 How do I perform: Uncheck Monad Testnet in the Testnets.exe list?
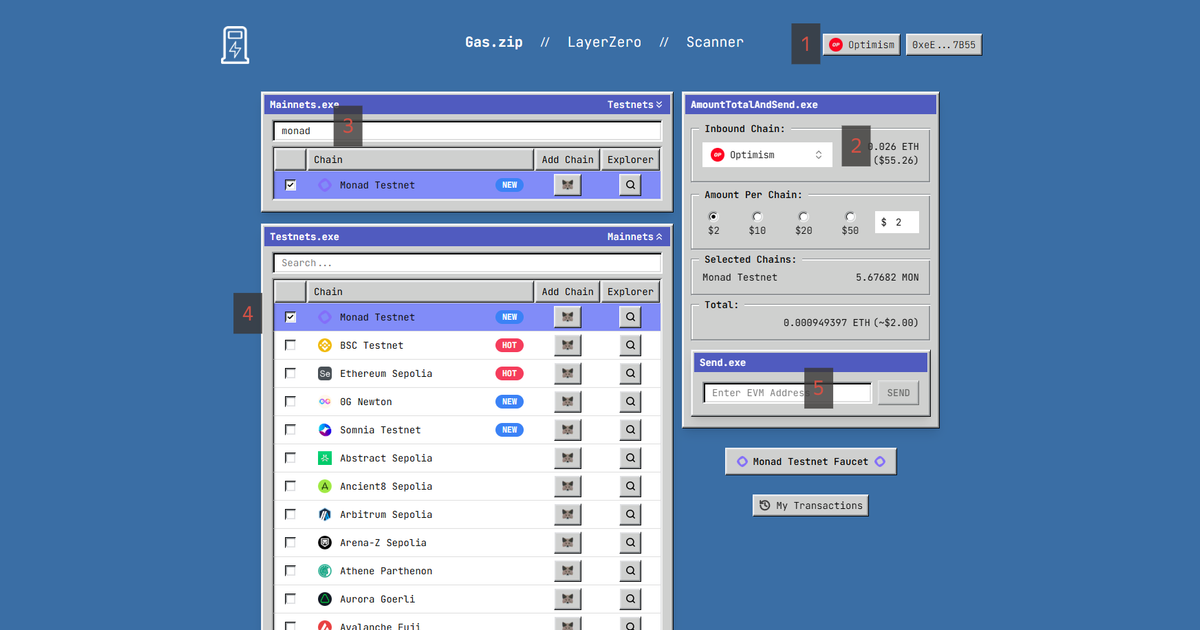[290, 317]
